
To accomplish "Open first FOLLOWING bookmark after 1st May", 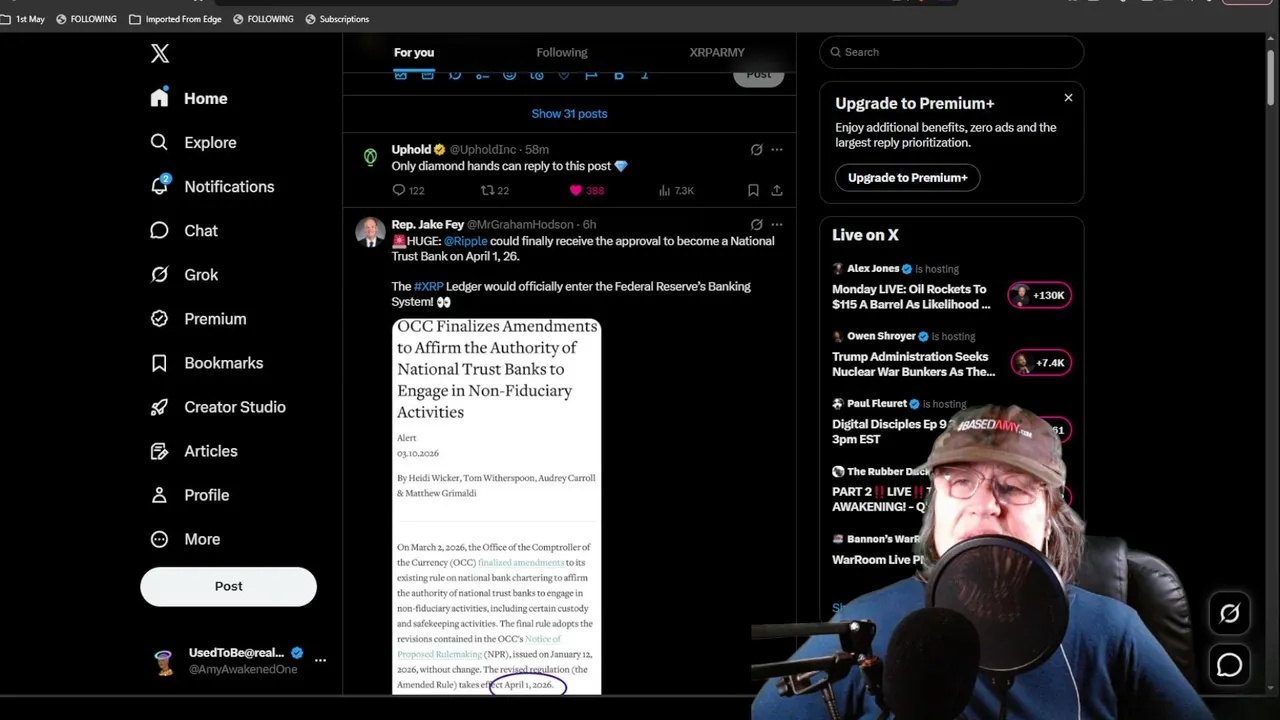I will coord(86,19).
